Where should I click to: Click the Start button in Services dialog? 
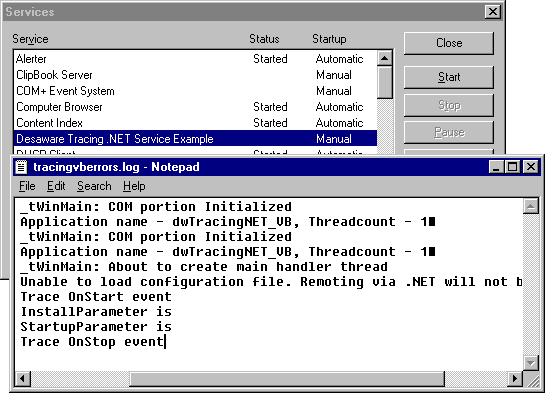click(449, 77)
